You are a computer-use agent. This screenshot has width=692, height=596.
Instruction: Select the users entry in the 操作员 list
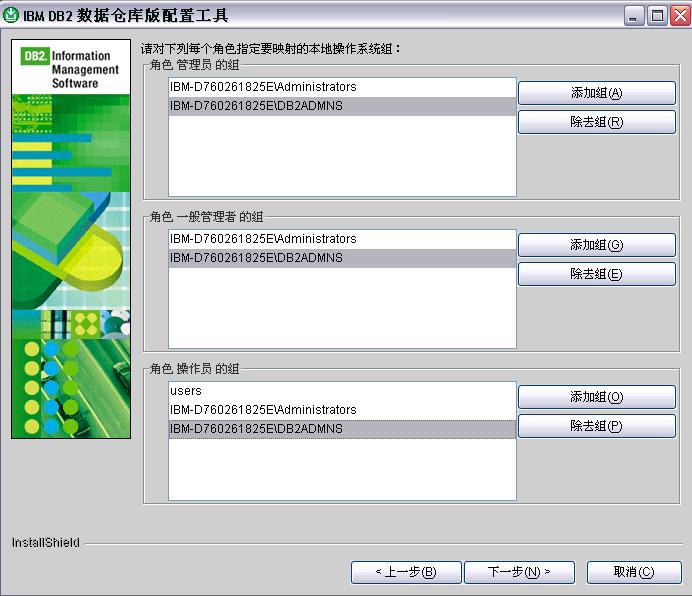point(342,391)
